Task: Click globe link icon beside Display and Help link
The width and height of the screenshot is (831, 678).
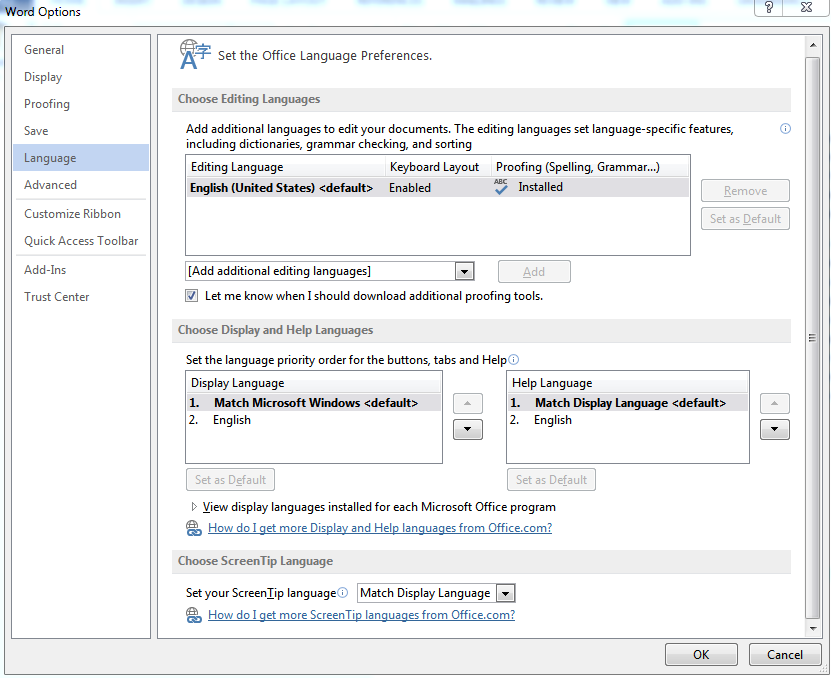Action: (x=194, y=528)
